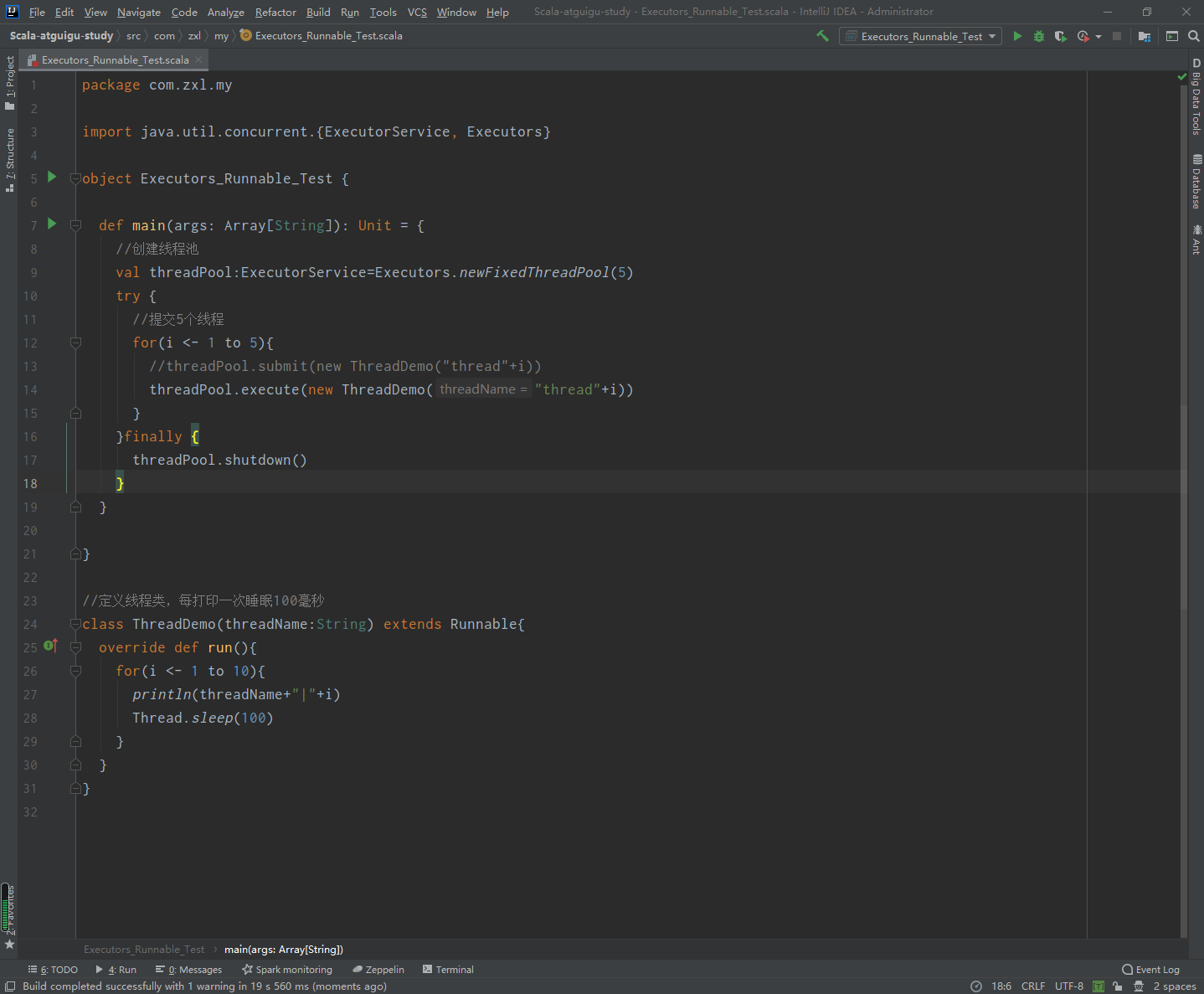Click Executors_Runnable_Test.scala breadcrumb in navigation bar
Viewport: 1204px width, 994px height.
(322, 36)
